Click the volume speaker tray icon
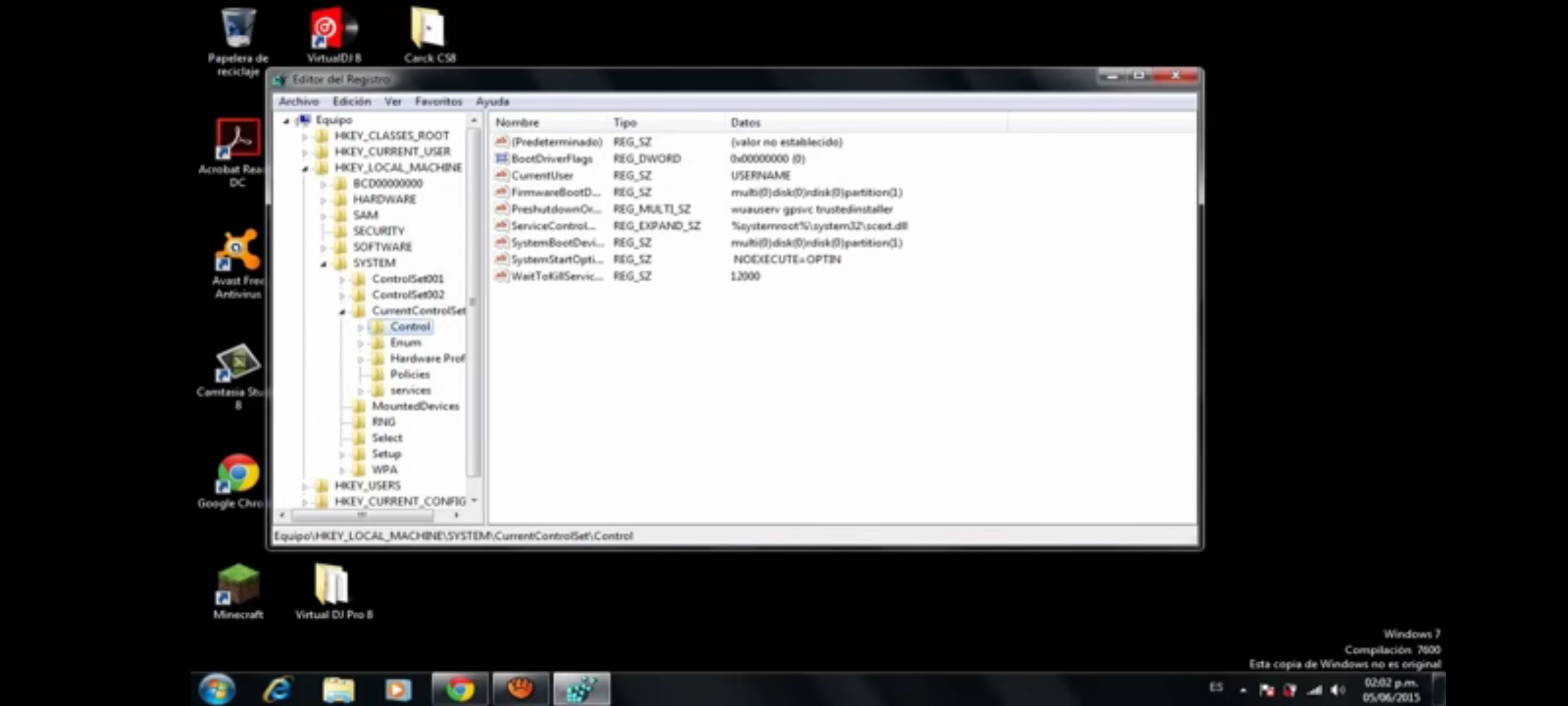 (x=1337, y=690)
